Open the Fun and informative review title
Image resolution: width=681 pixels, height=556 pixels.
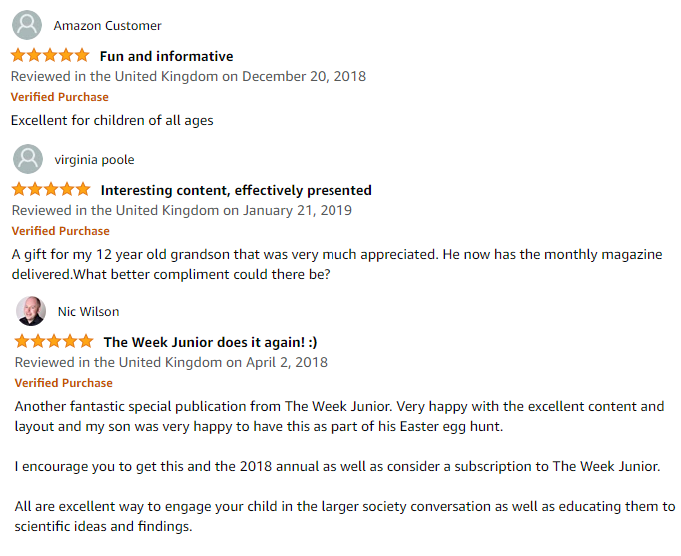point(166,56)
